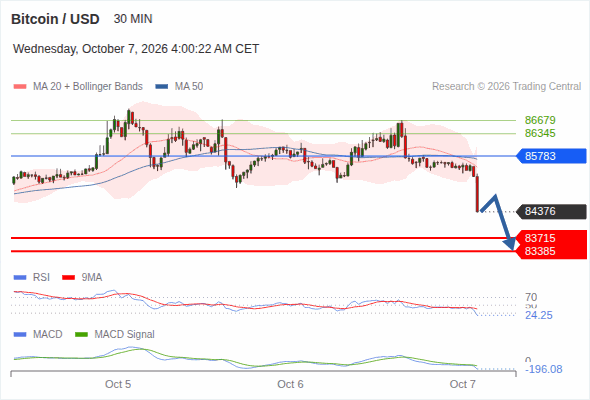
Task: Click the MA 50 legend label
Action: (189, 87)
